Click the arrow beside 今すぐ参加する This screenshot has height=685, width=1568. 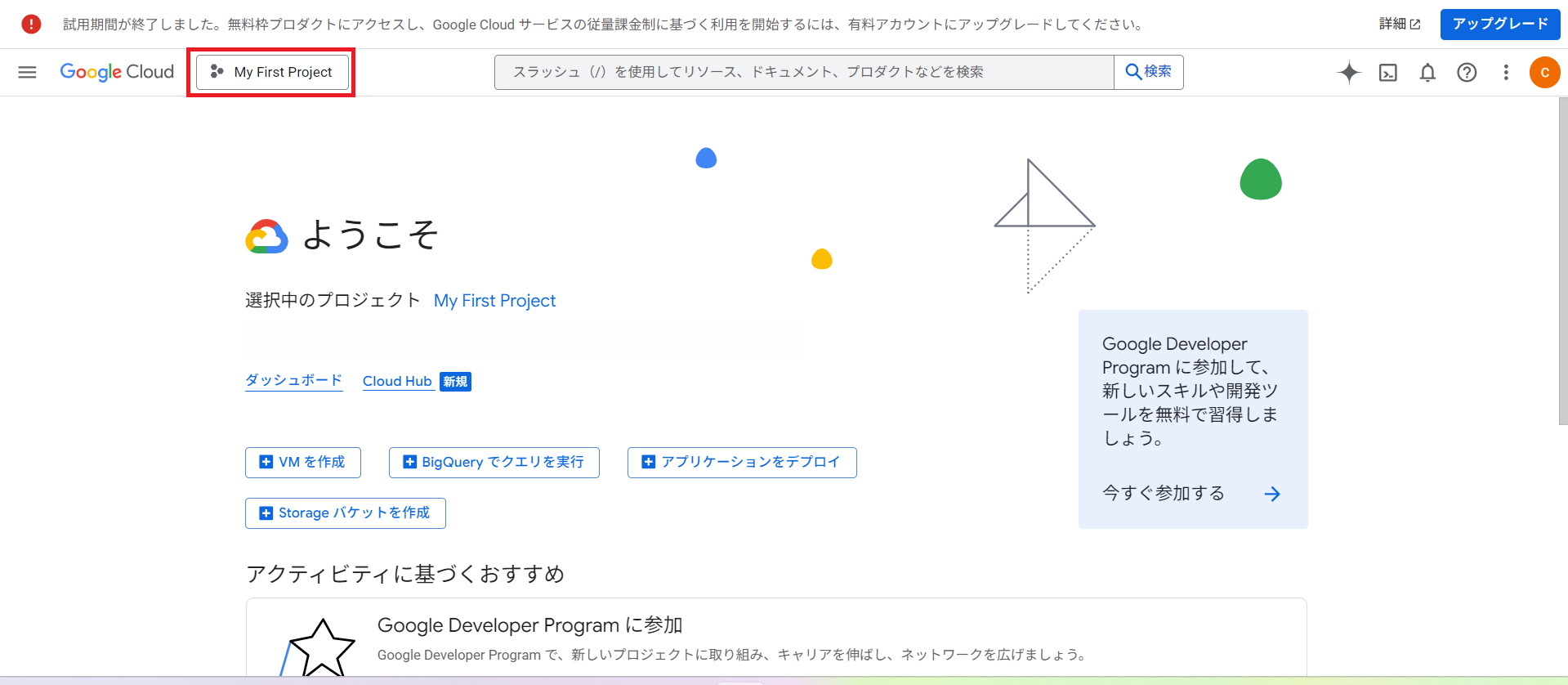pos(1272,494)
